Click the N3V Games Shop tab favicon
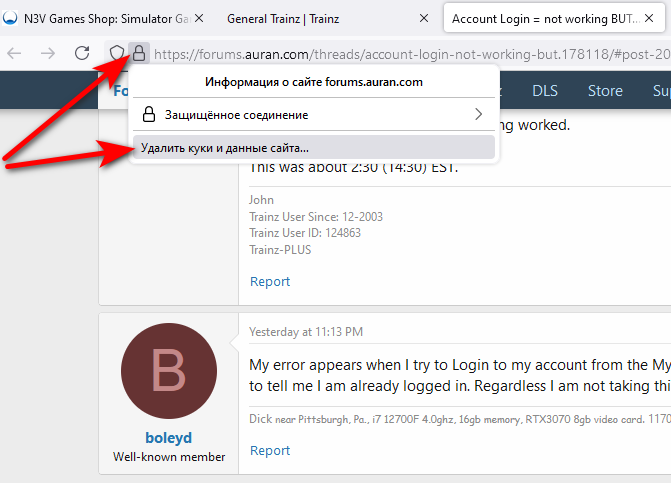This screenshot has width=671, height=483. [10, 18]
